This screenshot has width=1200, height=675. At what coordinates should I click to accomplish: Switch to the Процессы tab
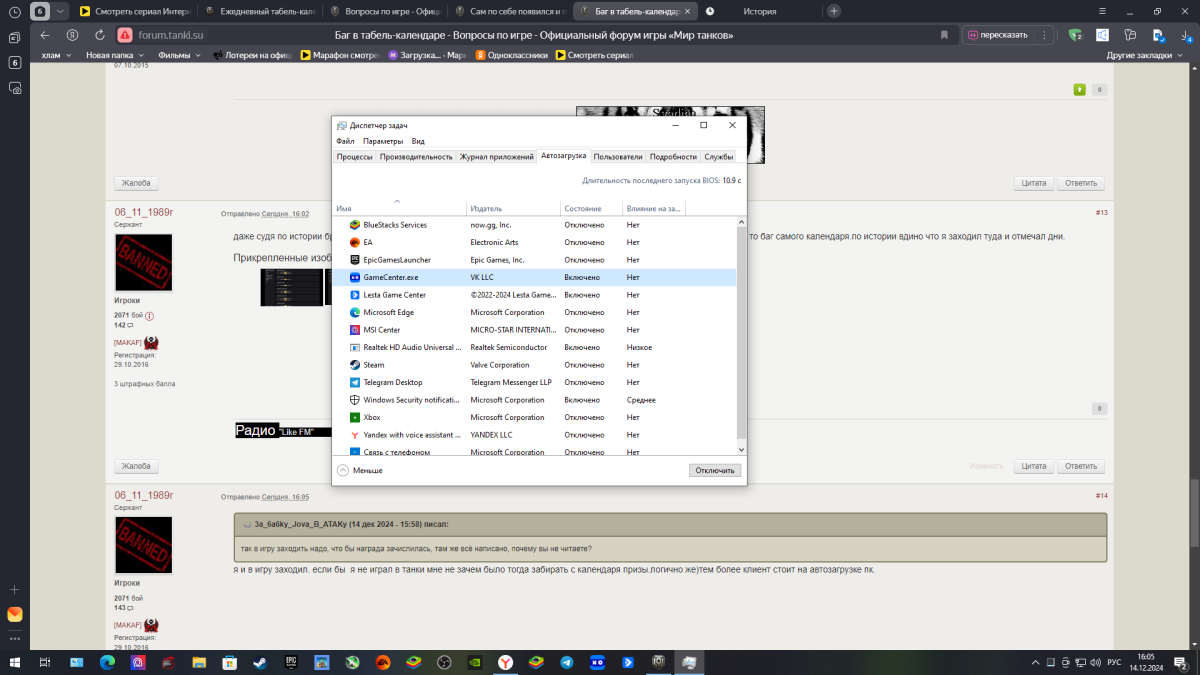[354, 157]
